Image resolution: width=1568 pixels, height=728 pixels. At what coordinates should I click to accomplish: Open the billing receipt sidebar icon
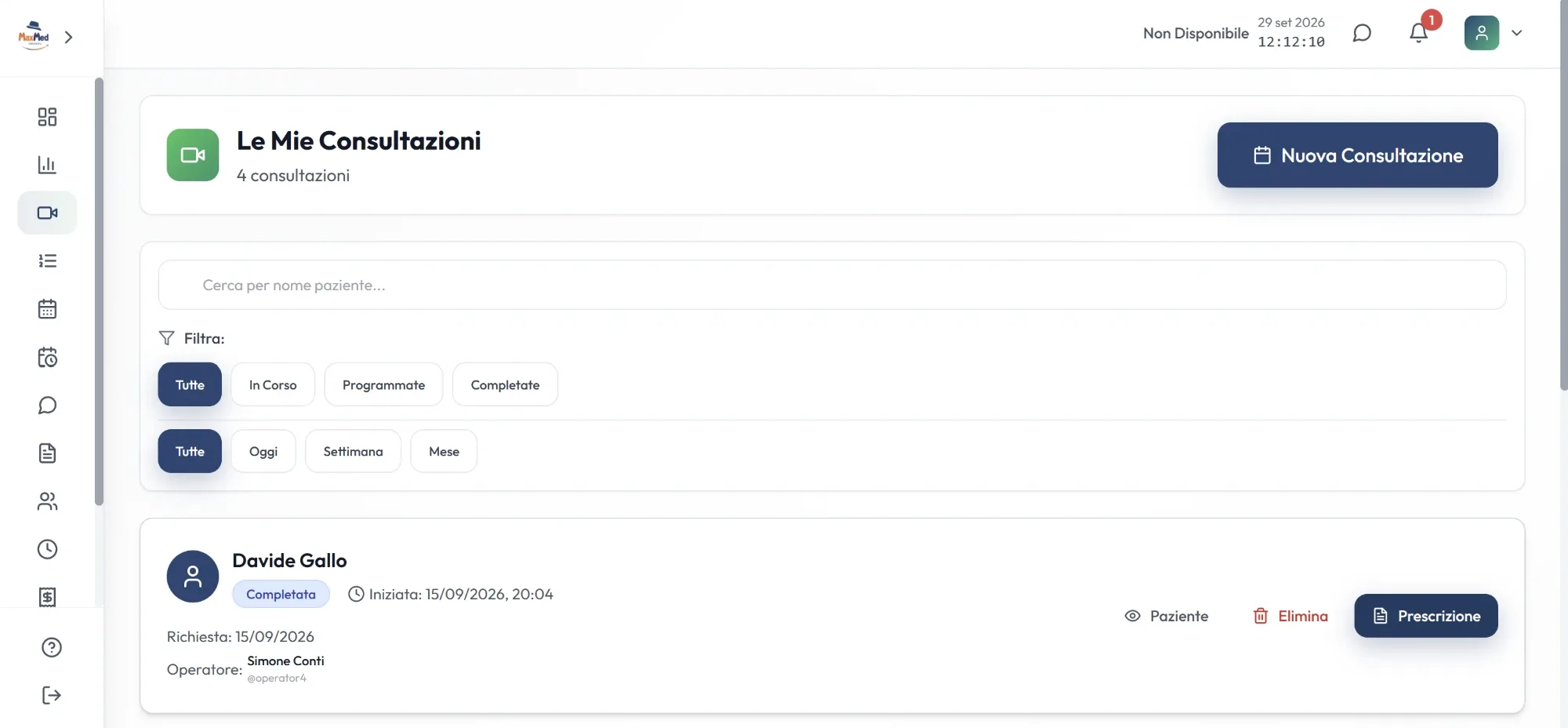point(47,597)
